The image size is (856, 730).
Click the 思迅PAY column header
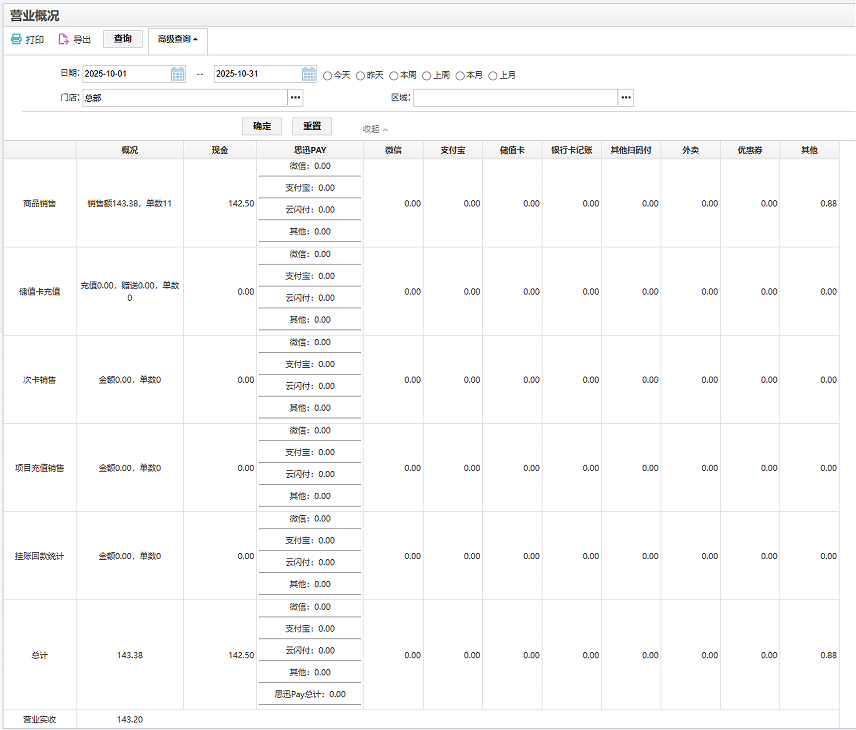[x=310, y=150]
